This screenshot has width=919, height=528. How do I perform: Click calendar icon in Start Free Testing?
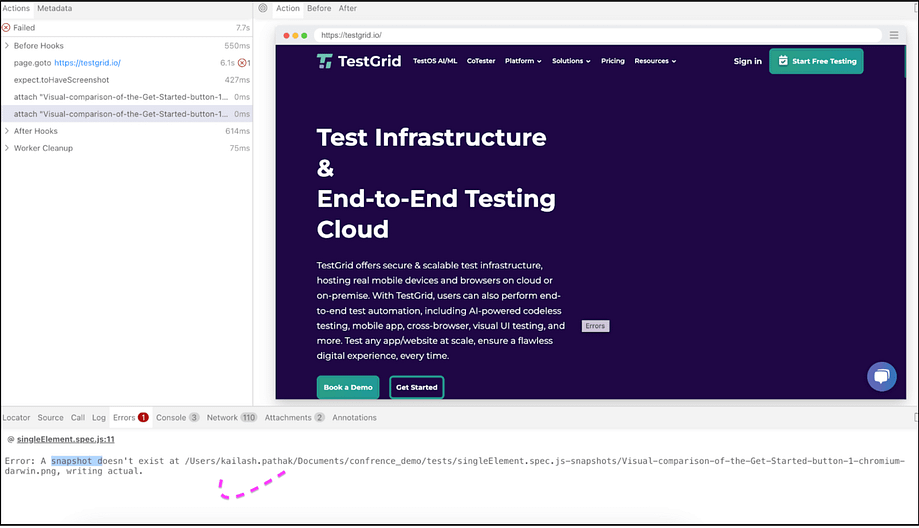[783, 61]
